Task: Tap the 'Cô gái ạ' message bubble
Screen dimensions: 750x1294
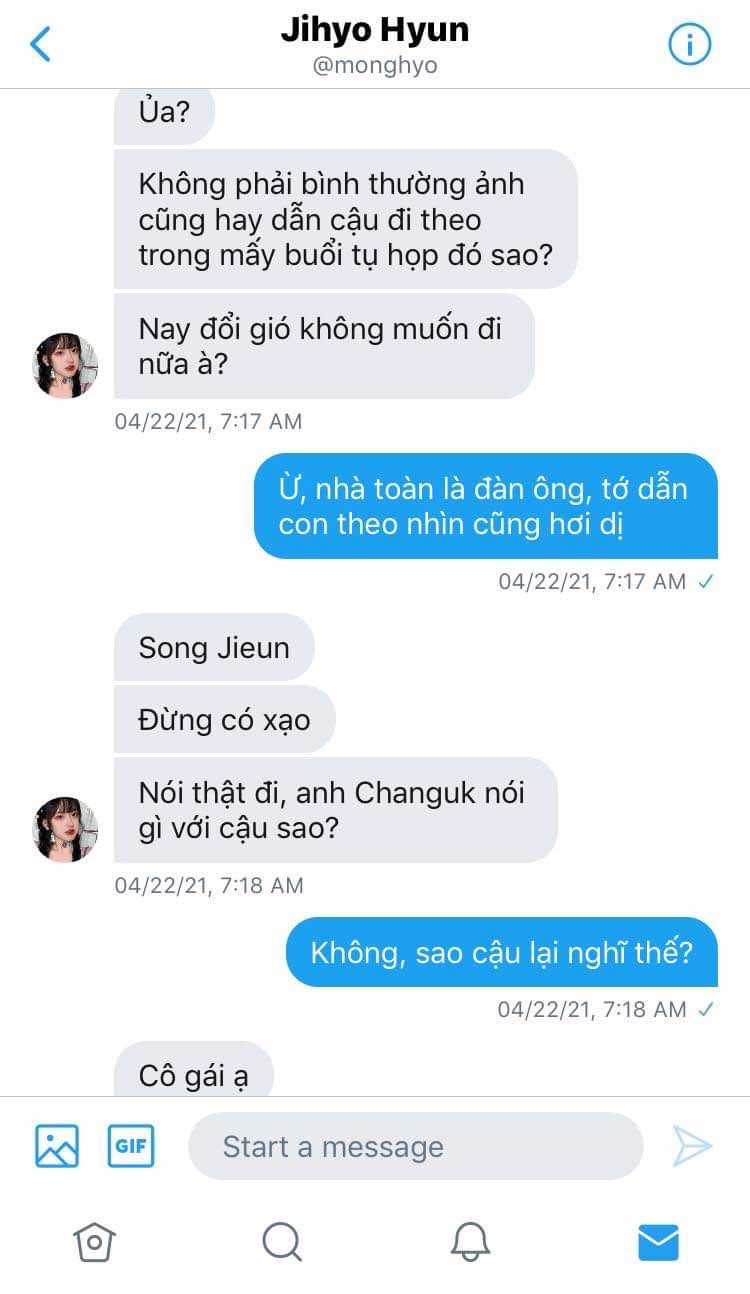Action: pos(193,1072)
